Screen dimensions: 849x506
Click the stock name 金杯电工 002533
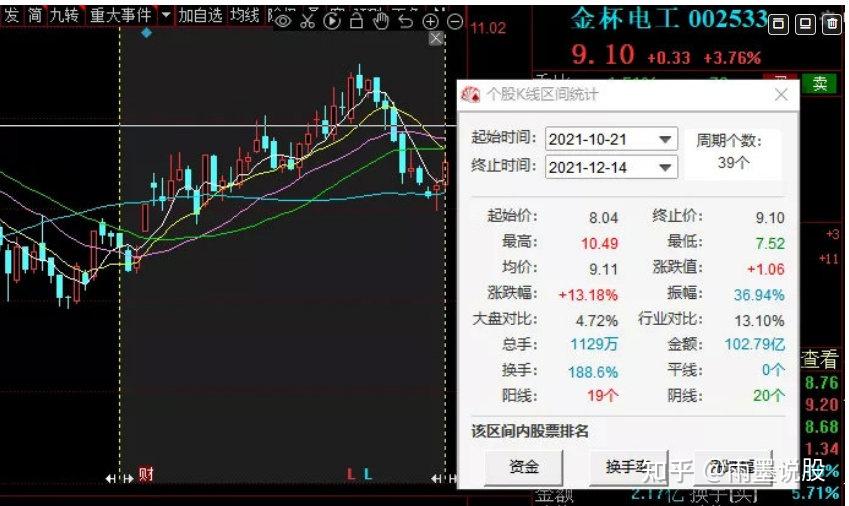(x=669, y=19)
